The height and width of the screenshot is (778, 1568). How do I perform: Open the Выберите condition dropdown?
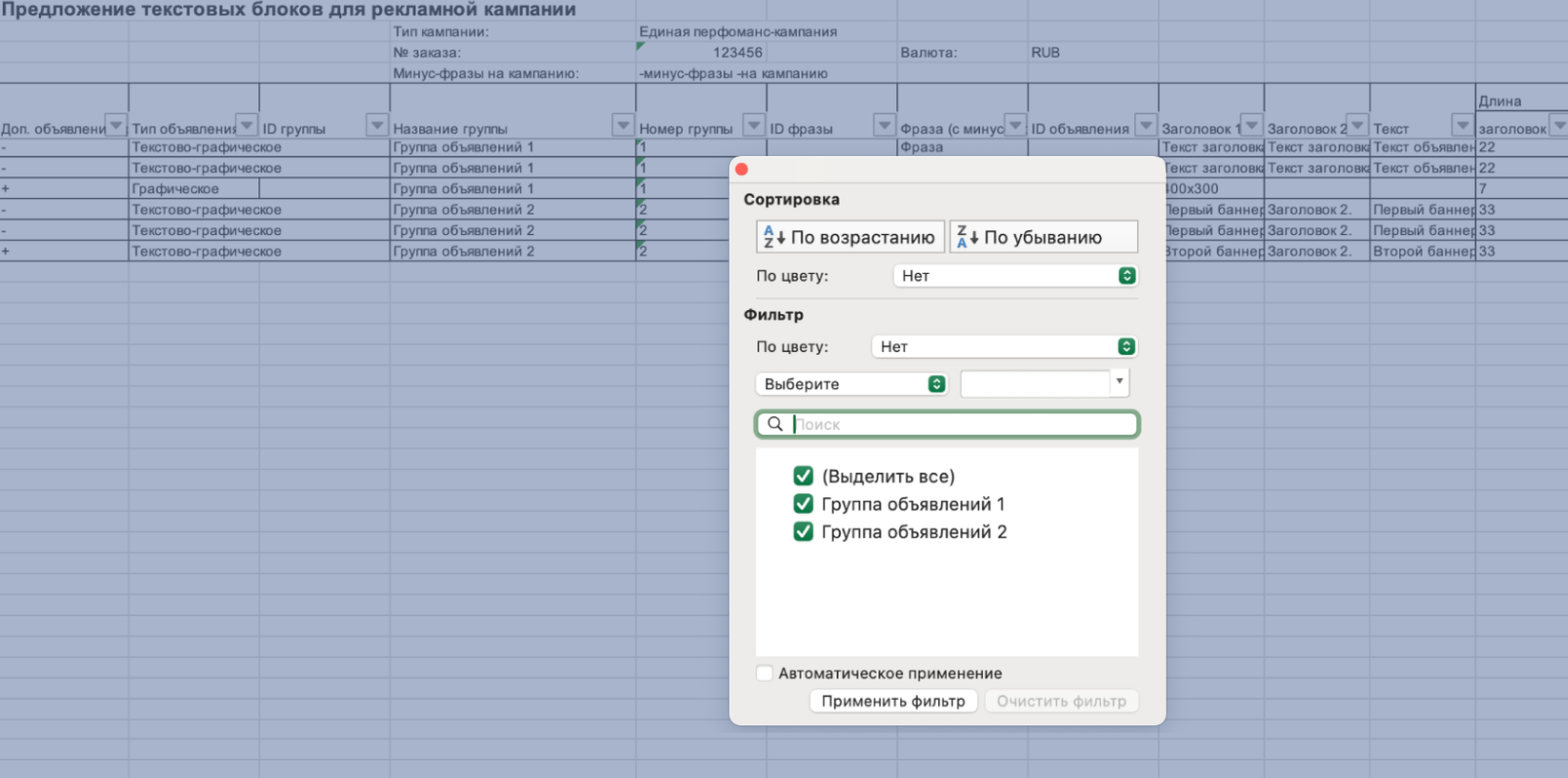(851, 384)
